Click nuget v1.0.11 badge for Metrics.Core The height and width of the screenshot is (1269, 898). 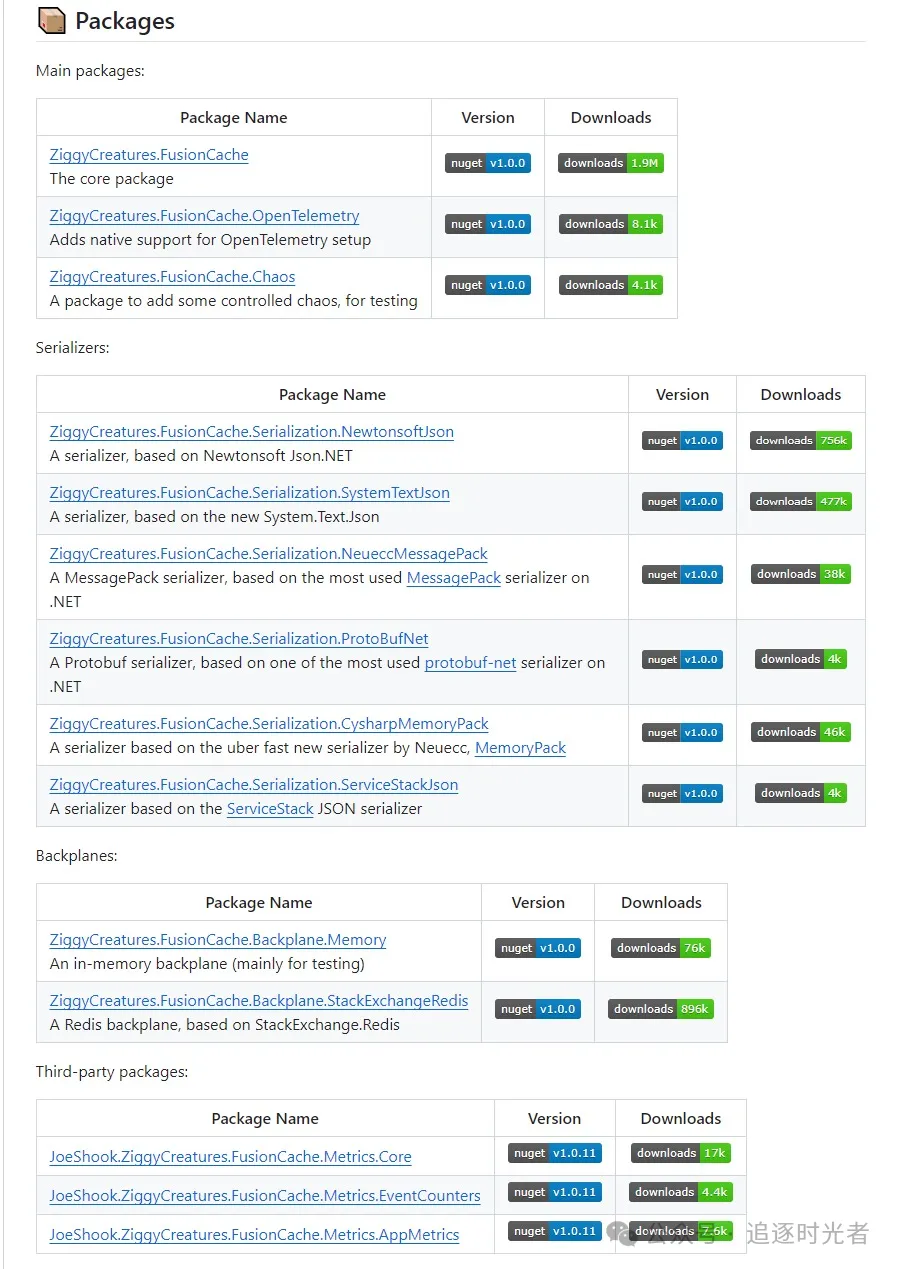[554, 1153]
